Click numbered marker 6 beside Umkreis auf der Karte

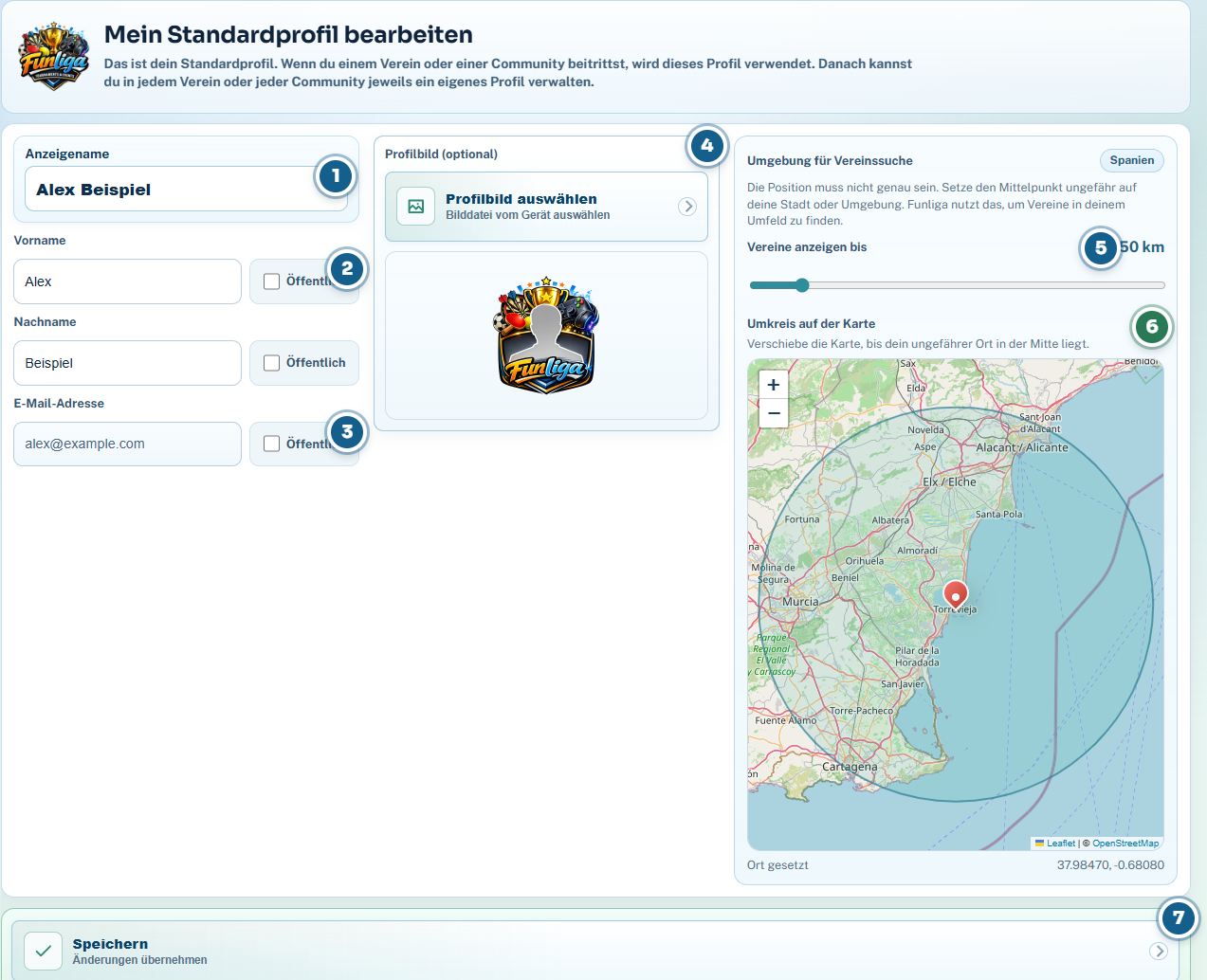click(x=1152, y=327)
